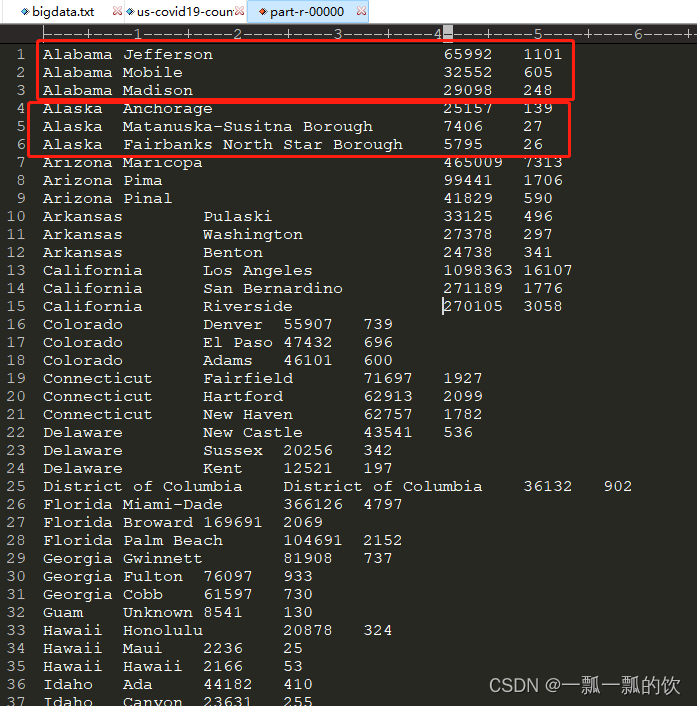Click the value '29098' on line 3
697x706 pixels.
[468, 91]
